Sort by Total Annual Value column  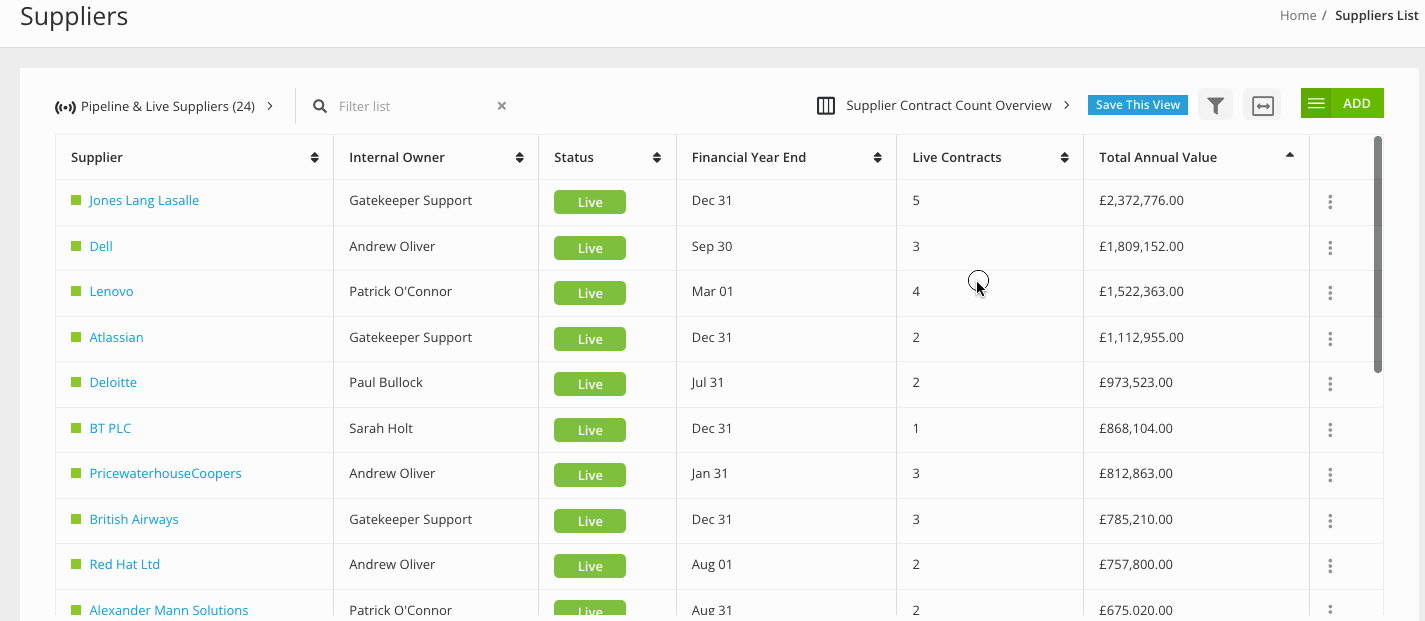[x=1289, y=155]
